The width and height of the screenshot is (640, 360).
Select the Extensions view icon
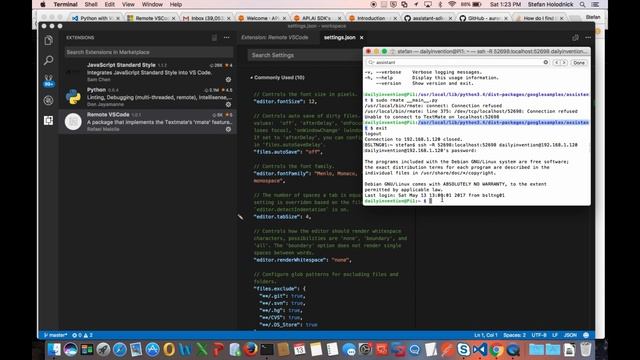click(x=49, y=120)
